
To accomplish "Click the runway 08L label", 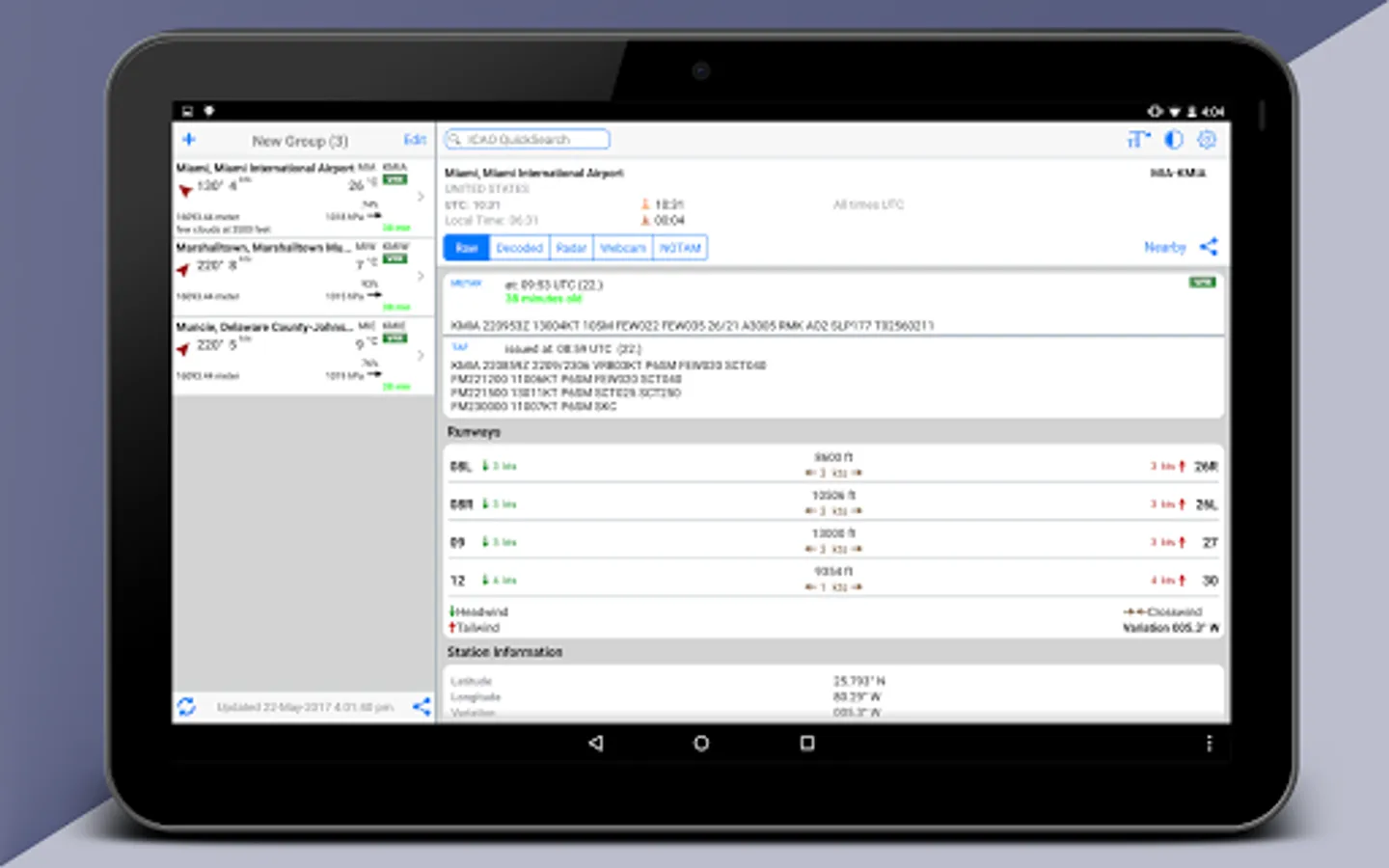I will click(460, 467).
